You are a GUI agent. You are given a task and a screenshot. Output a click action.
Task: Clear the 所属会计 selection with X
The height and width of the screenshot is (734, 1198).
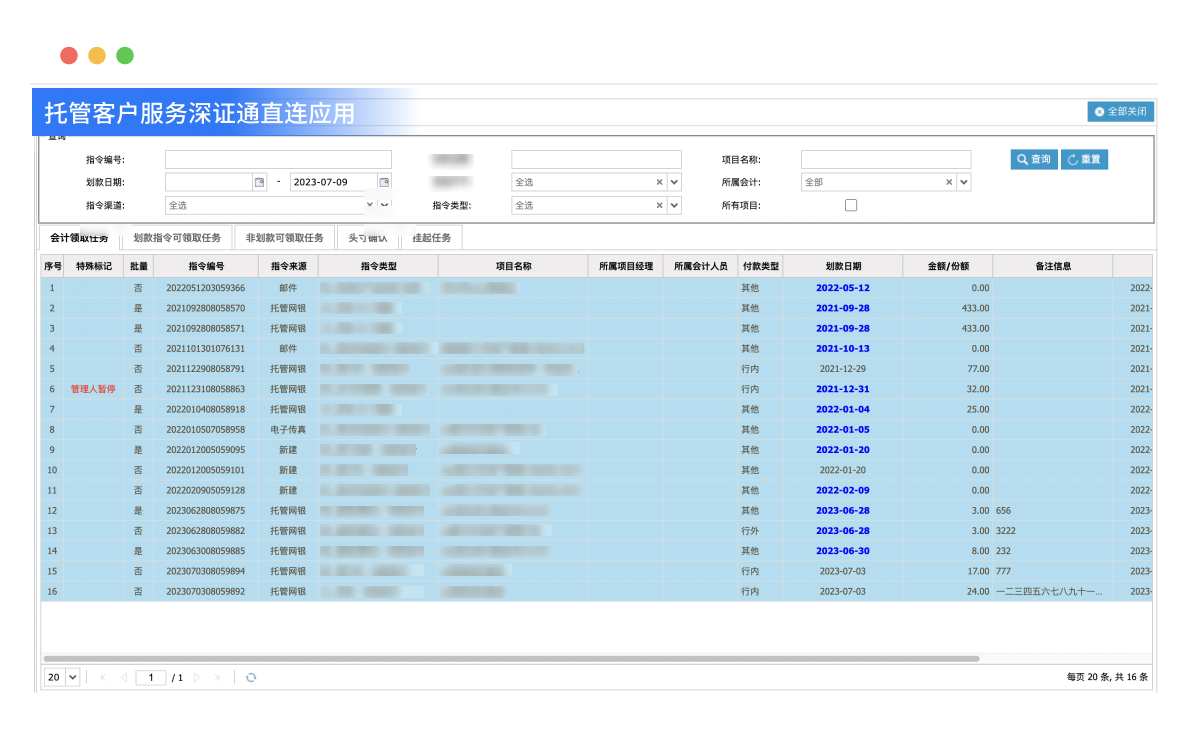pos(949,183)
